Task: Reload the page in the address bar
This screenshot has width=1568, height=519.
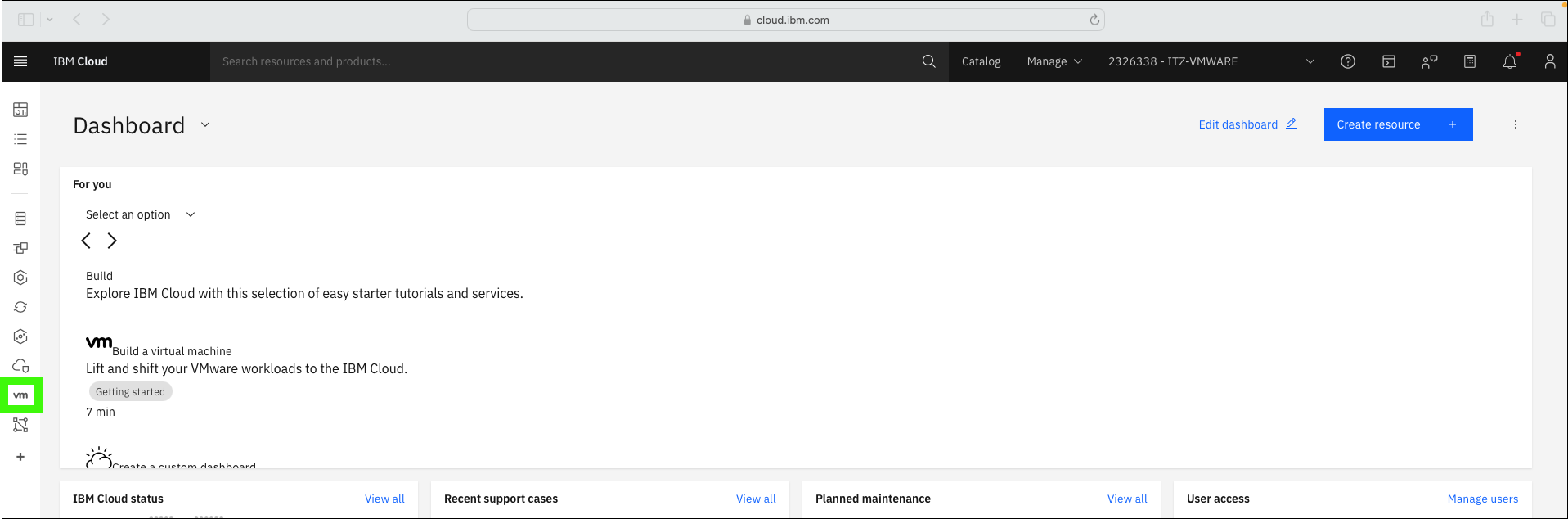Action: (x=1094, y=20)
